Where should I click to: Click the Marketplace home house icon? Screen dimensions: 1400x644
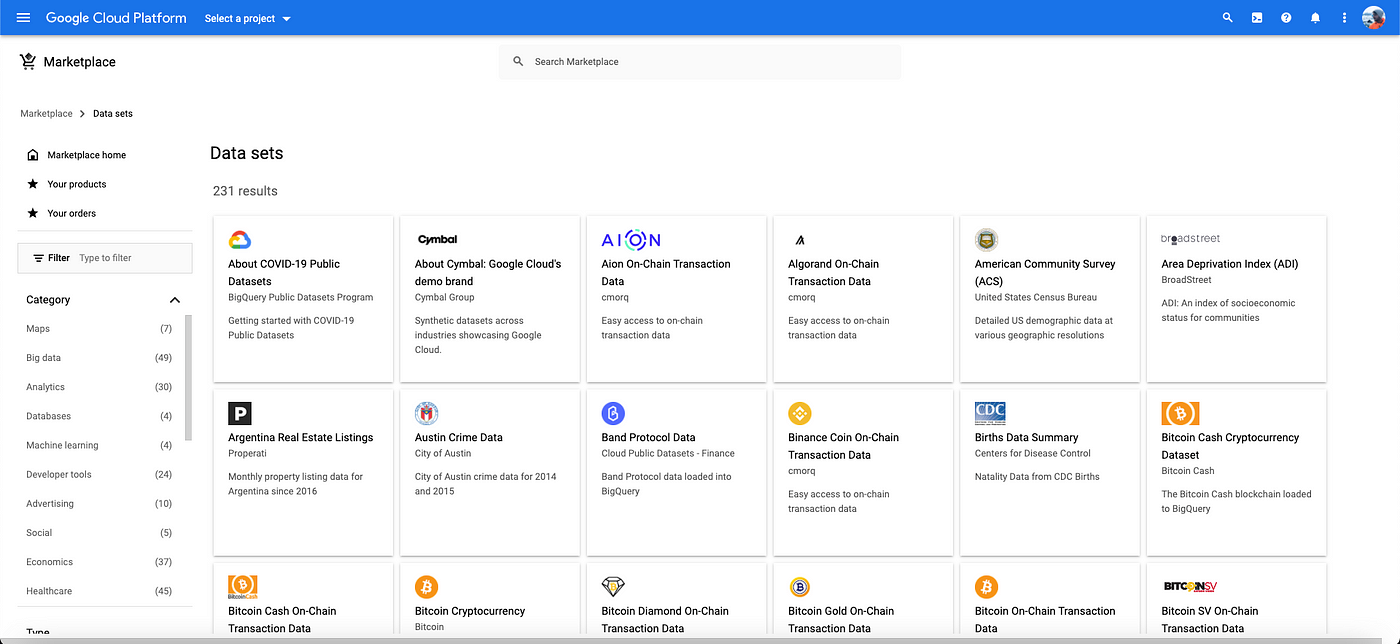33,155
